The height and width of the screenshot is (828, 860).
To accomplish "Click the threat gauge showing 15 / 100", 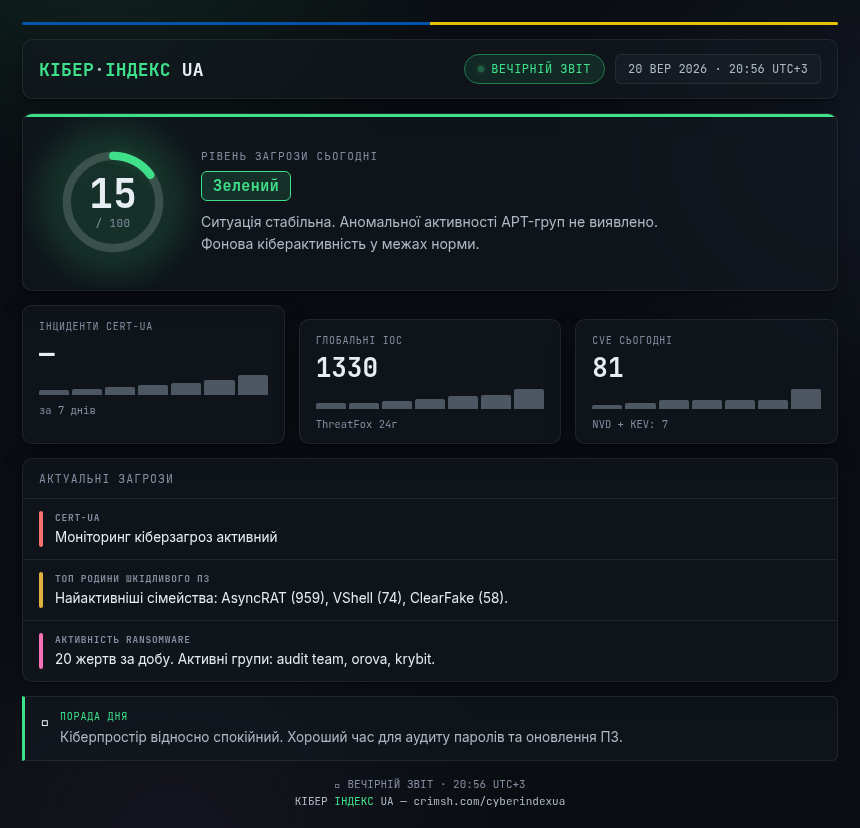I will click(x=113, y=202).
